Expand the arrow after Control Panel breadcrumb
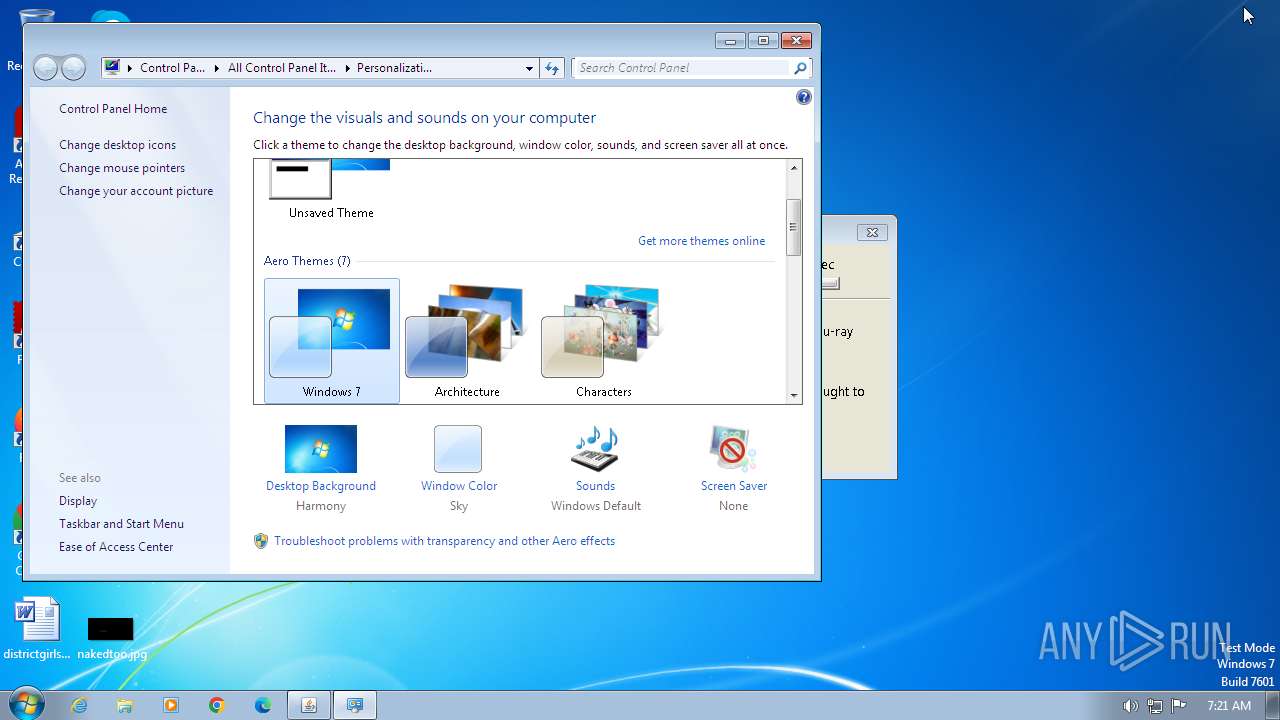 (x=216, y=68)
